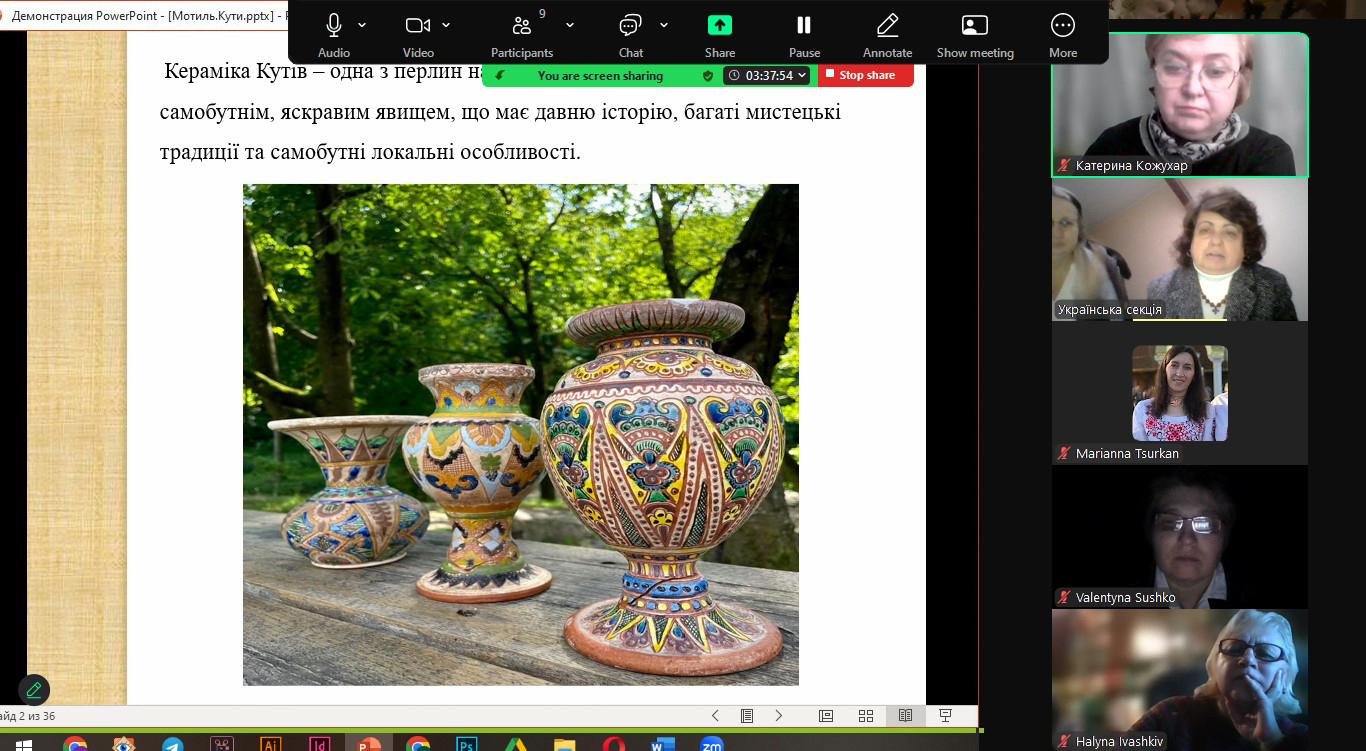1366x751 pixels.
Task: Switch to PowerPoint in taskbar
Action: [369, 744]
